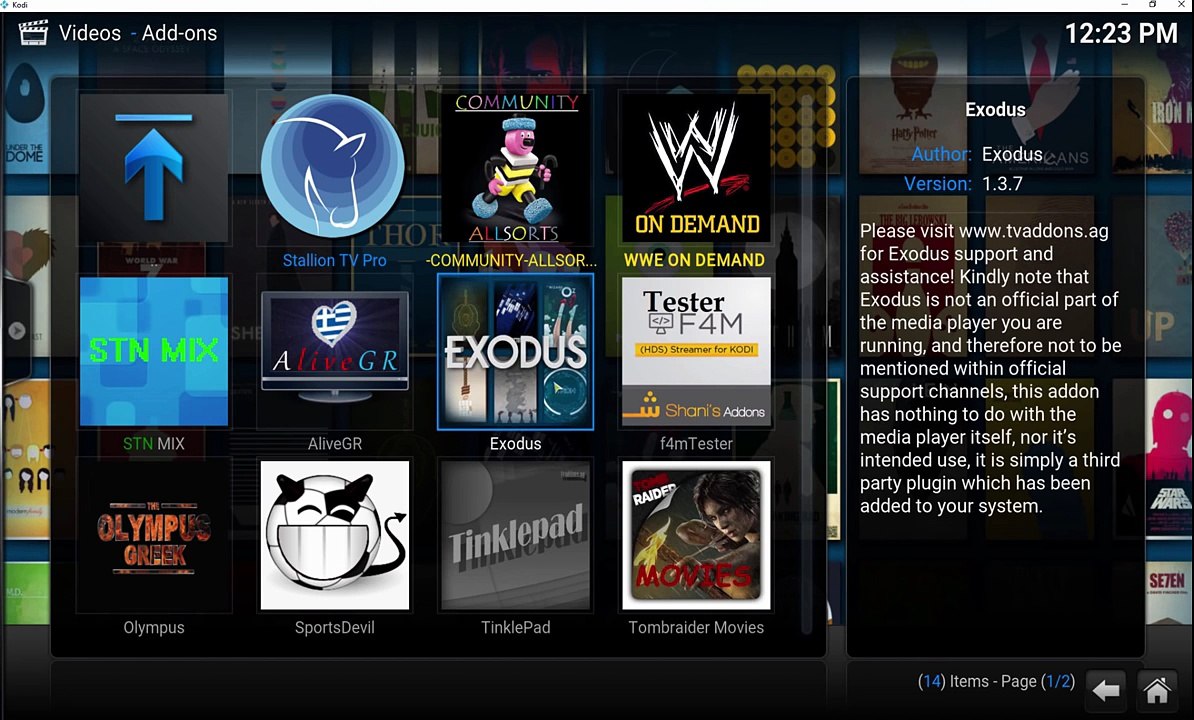Click the 'f4mTester' caption text

point(696,444)
